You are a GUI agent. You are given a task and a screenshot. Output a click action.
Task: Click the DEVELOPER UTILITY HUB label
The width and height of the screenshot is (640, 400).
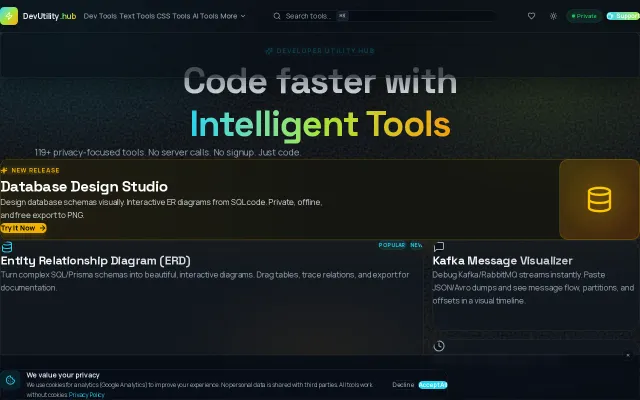pyautogui.click(x=320, y=51)
